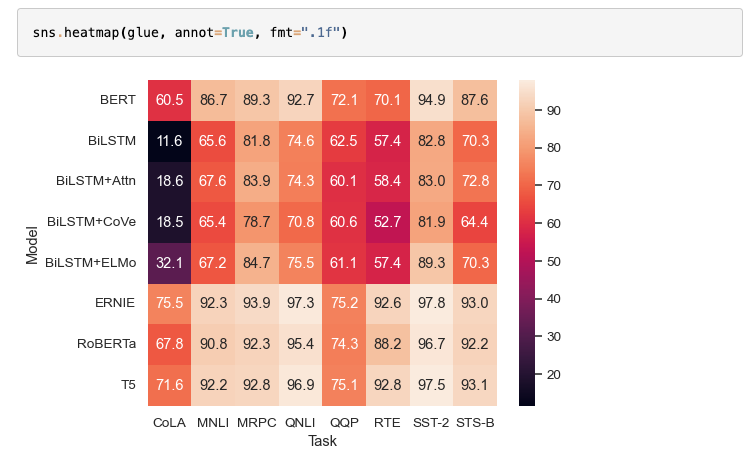This screenshot has height=458, width=756.
Task: Click the RoBERTa row label
Action: (107, 344)
